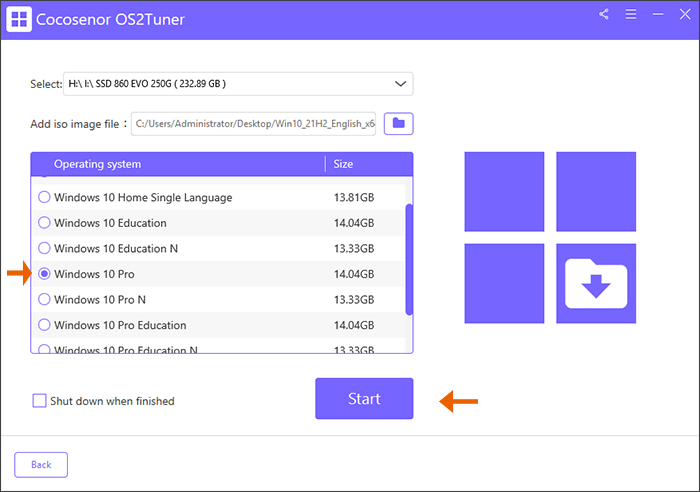The width and height of the screenshot is (700, 492).
Task: Click the download folder tile graphic
Action: coord(596,283)
